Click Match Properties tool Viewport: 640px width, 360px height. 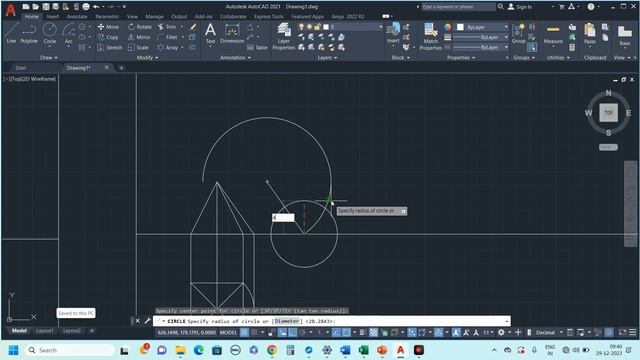pos(431,36)
